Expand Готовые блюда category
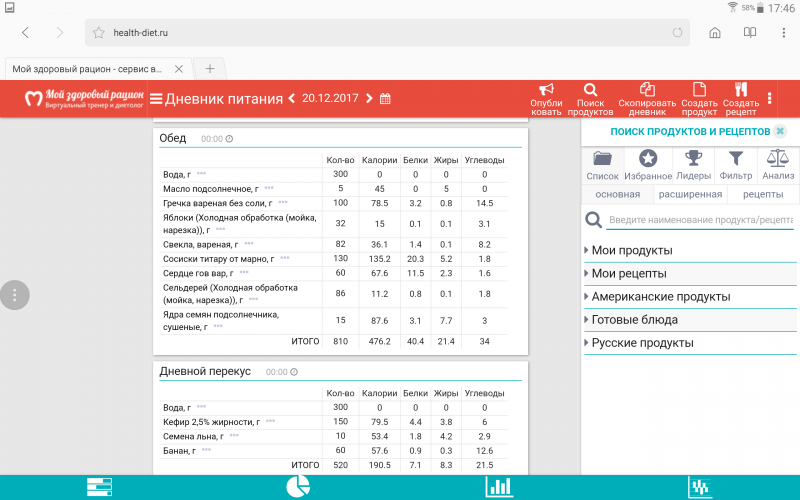The height and width of the screenshot is (500, 800). point(635,320)
